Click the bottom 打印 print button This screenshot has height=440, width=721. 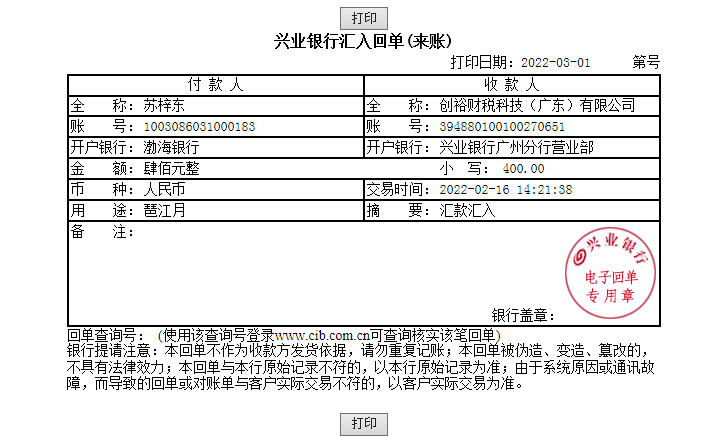point(364,423)
